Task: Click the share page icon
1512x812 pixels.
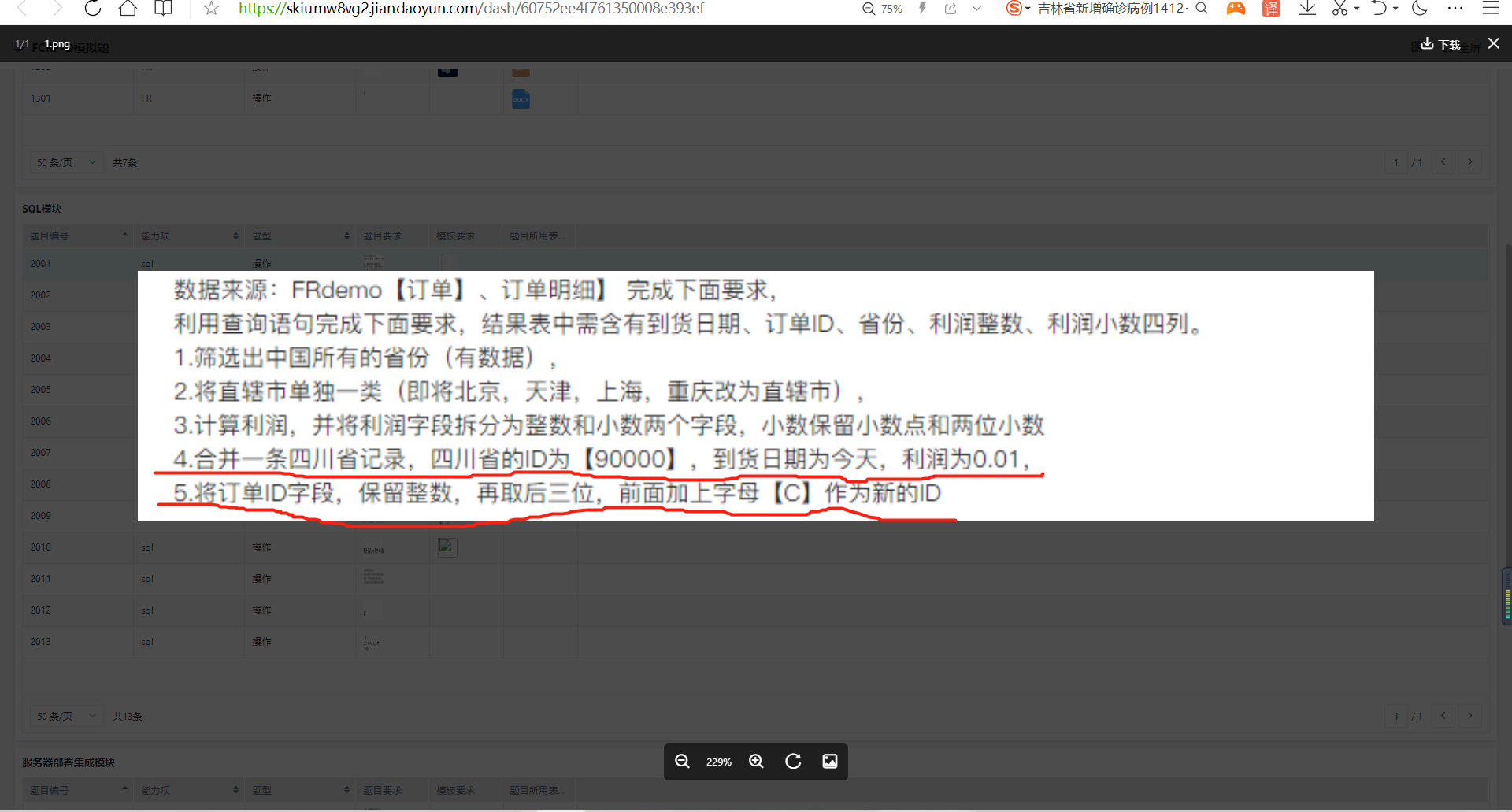Action: [951, 9]
